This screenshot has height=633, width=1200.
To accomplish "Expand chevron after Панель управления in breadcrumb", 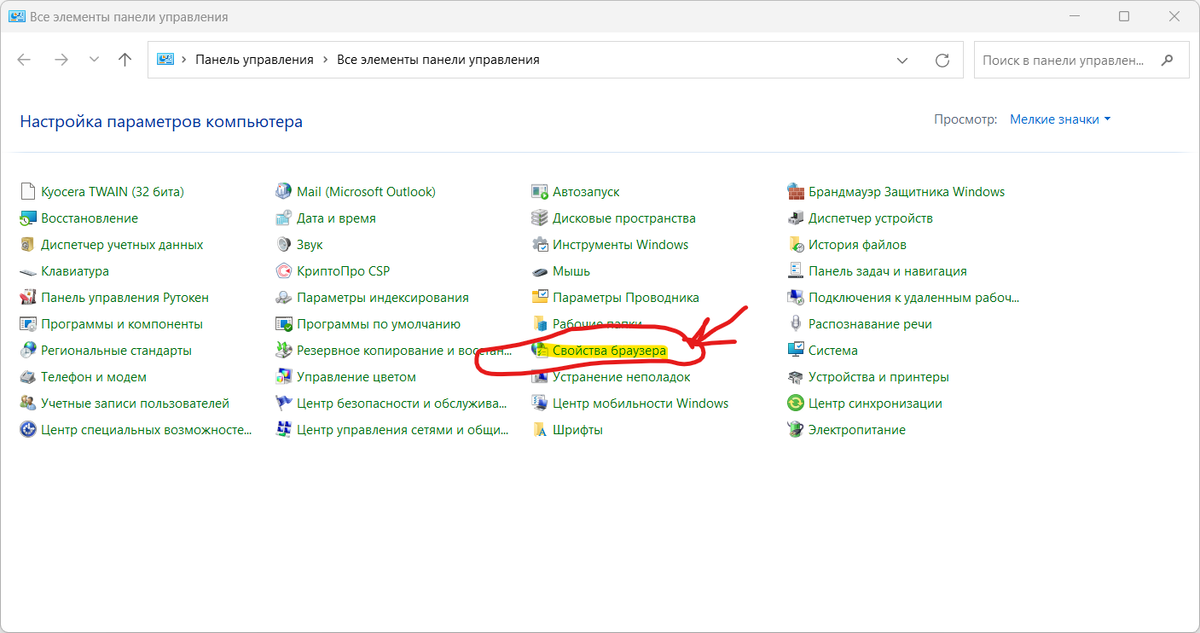I will coord(324,60).
